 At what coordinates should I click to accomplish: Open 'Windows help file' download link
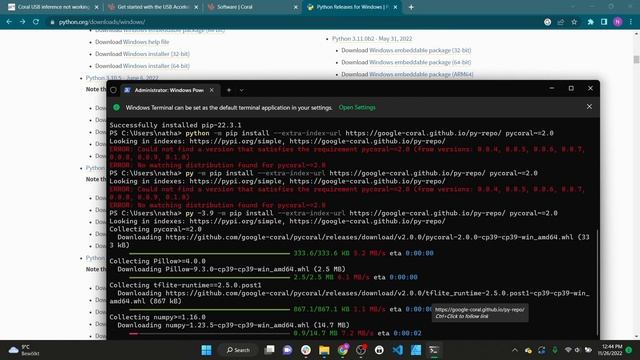(x=146, y=42)
